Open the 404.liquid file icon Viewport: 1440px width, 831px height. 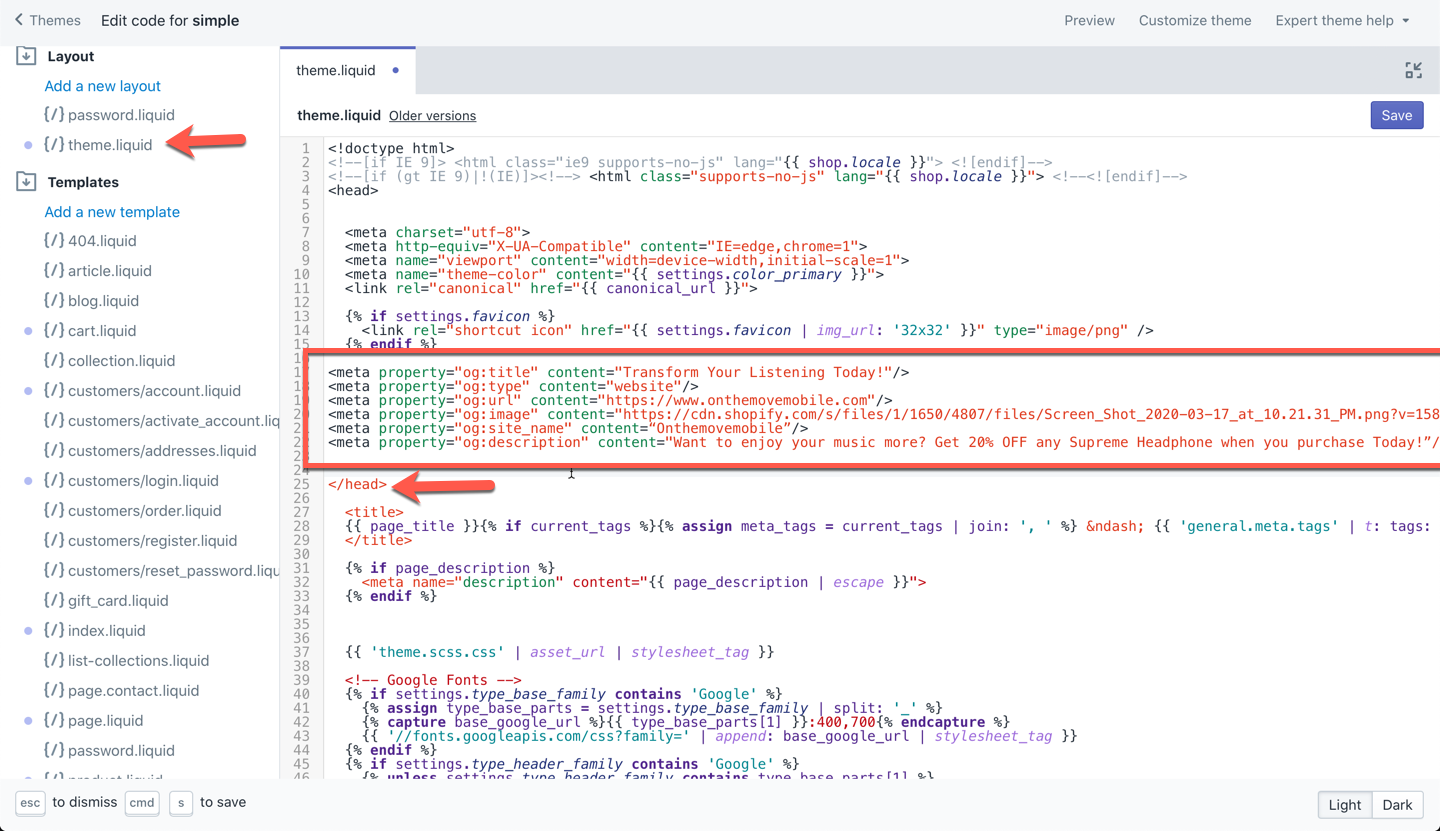click(56, 240)
